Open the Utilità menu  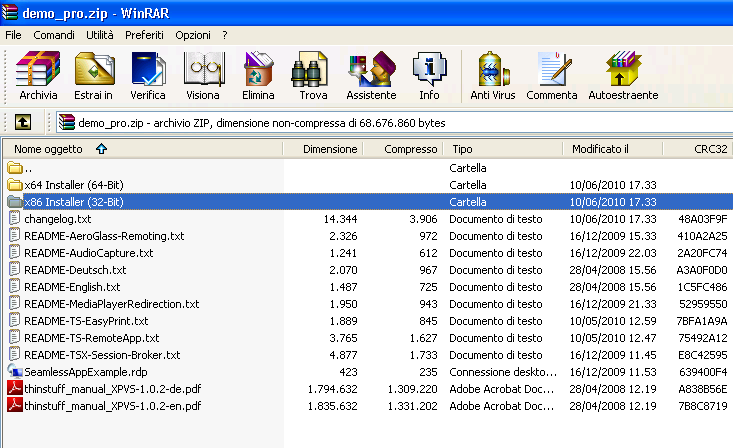(100, 35)
